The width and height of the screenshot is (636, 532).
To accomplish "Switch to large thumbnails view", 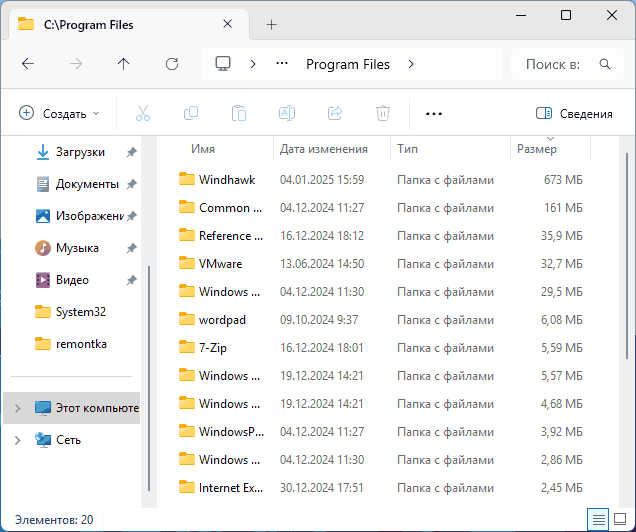I will (620, 519).
